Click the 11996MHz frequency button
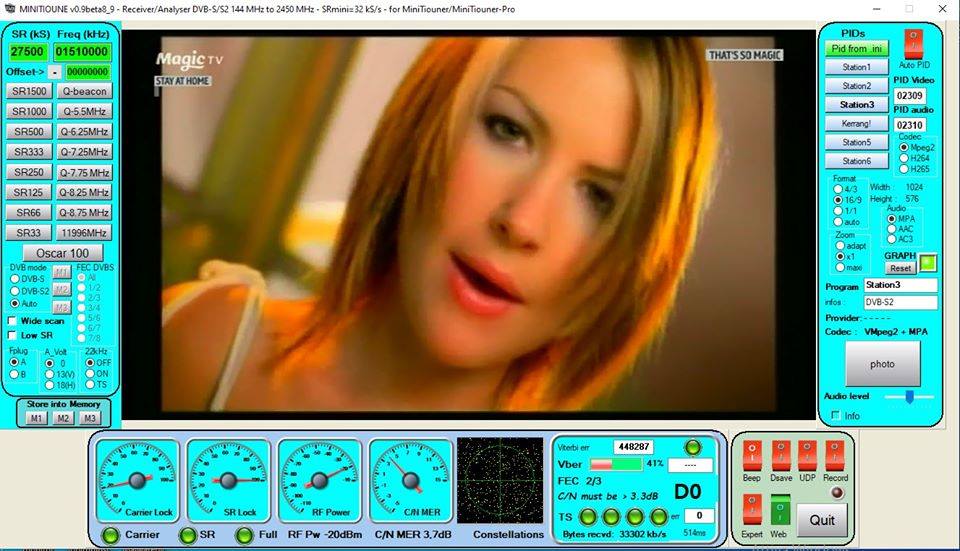 click(x=84, y=233)
